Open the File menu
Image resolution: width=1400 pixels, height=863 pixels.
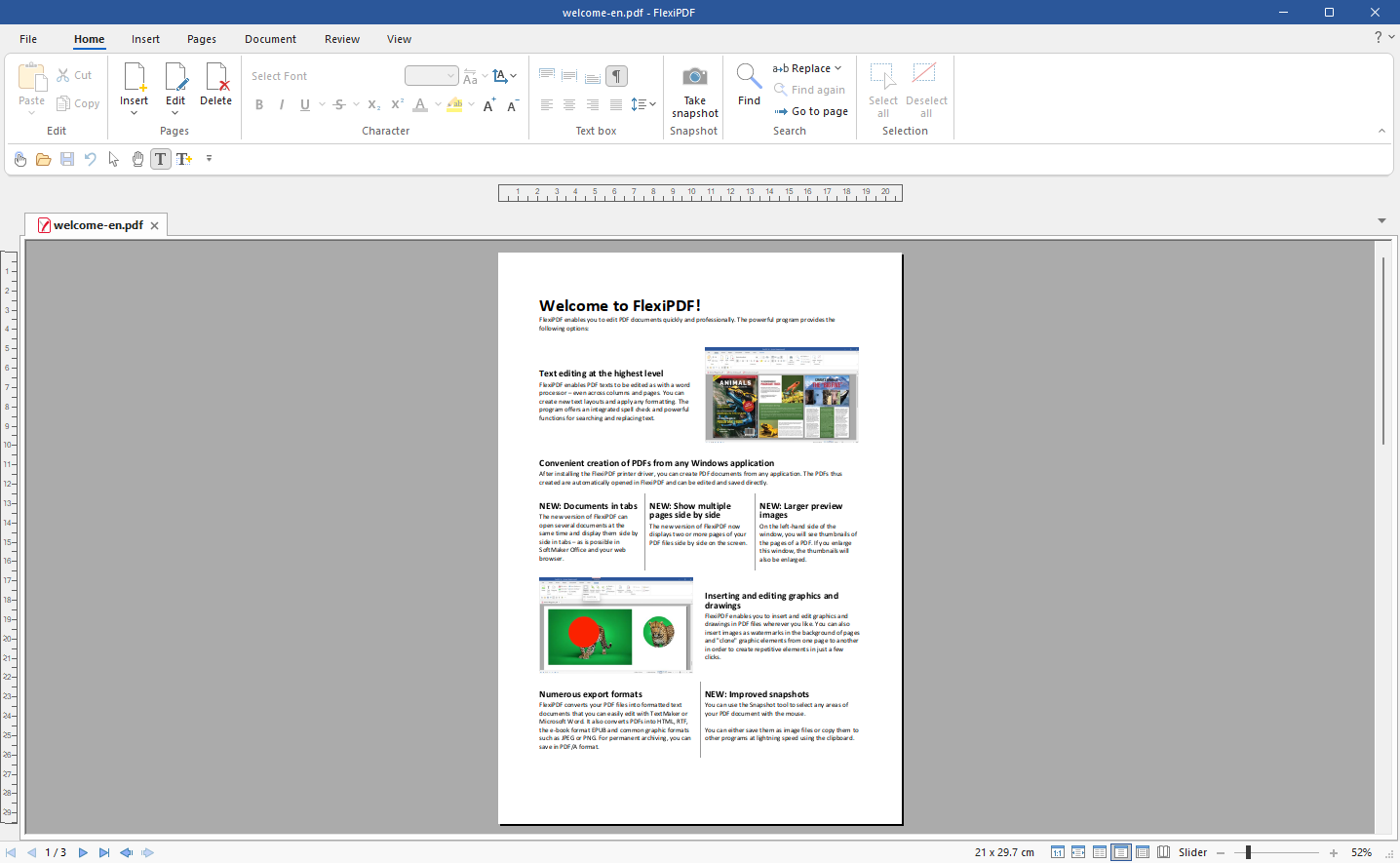pyautogui.click(x=28, y=39)
